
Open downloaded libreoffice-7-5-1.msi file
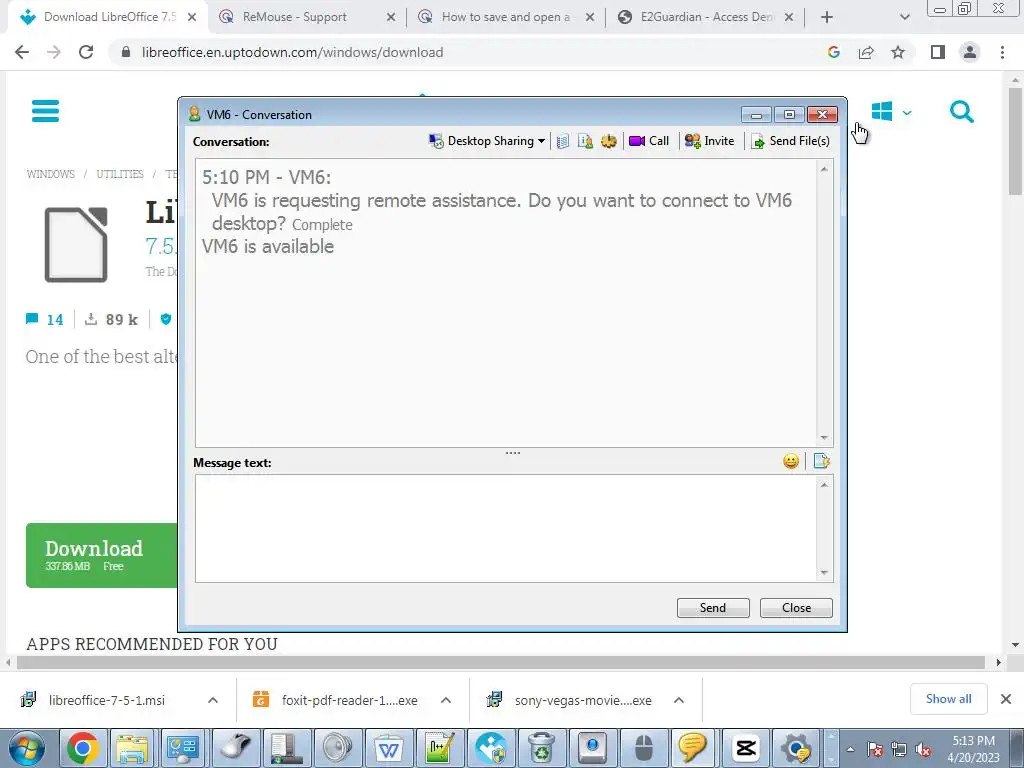106,700
